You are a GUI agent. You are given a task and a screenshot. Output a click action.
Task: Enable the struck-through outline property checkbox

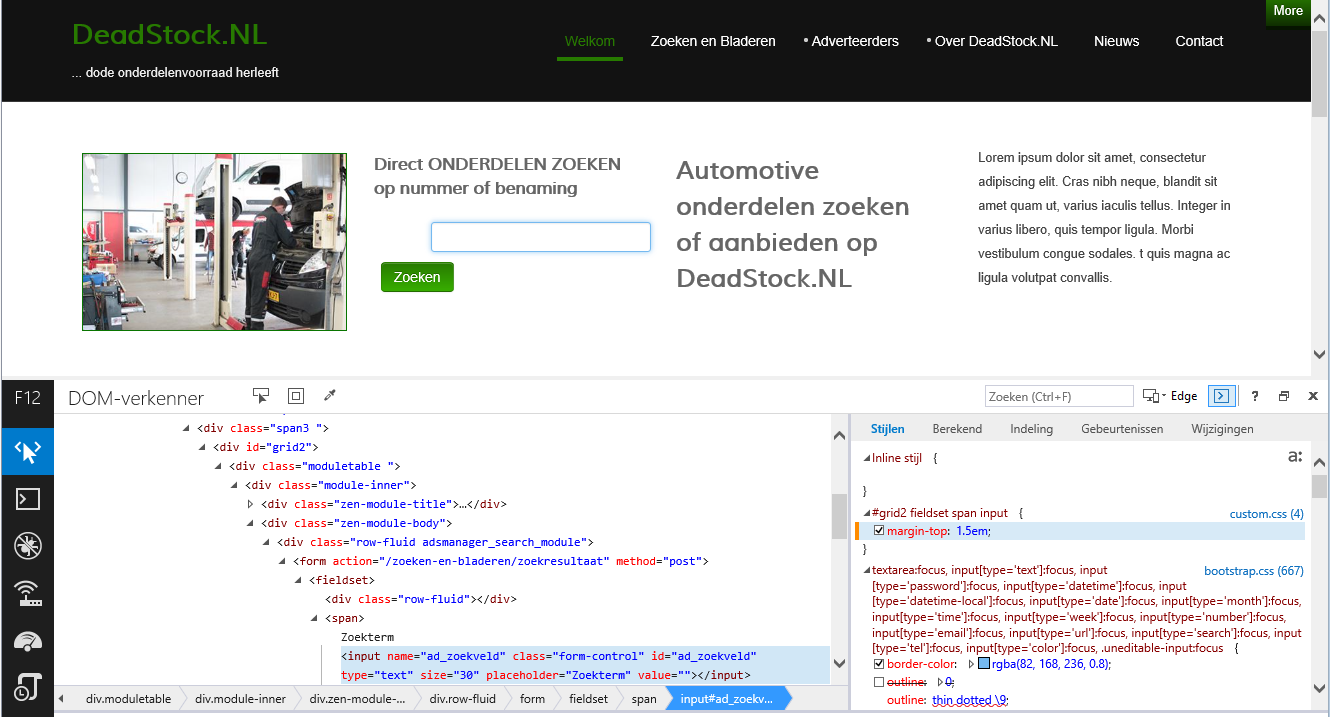click(x=879, y=682)
